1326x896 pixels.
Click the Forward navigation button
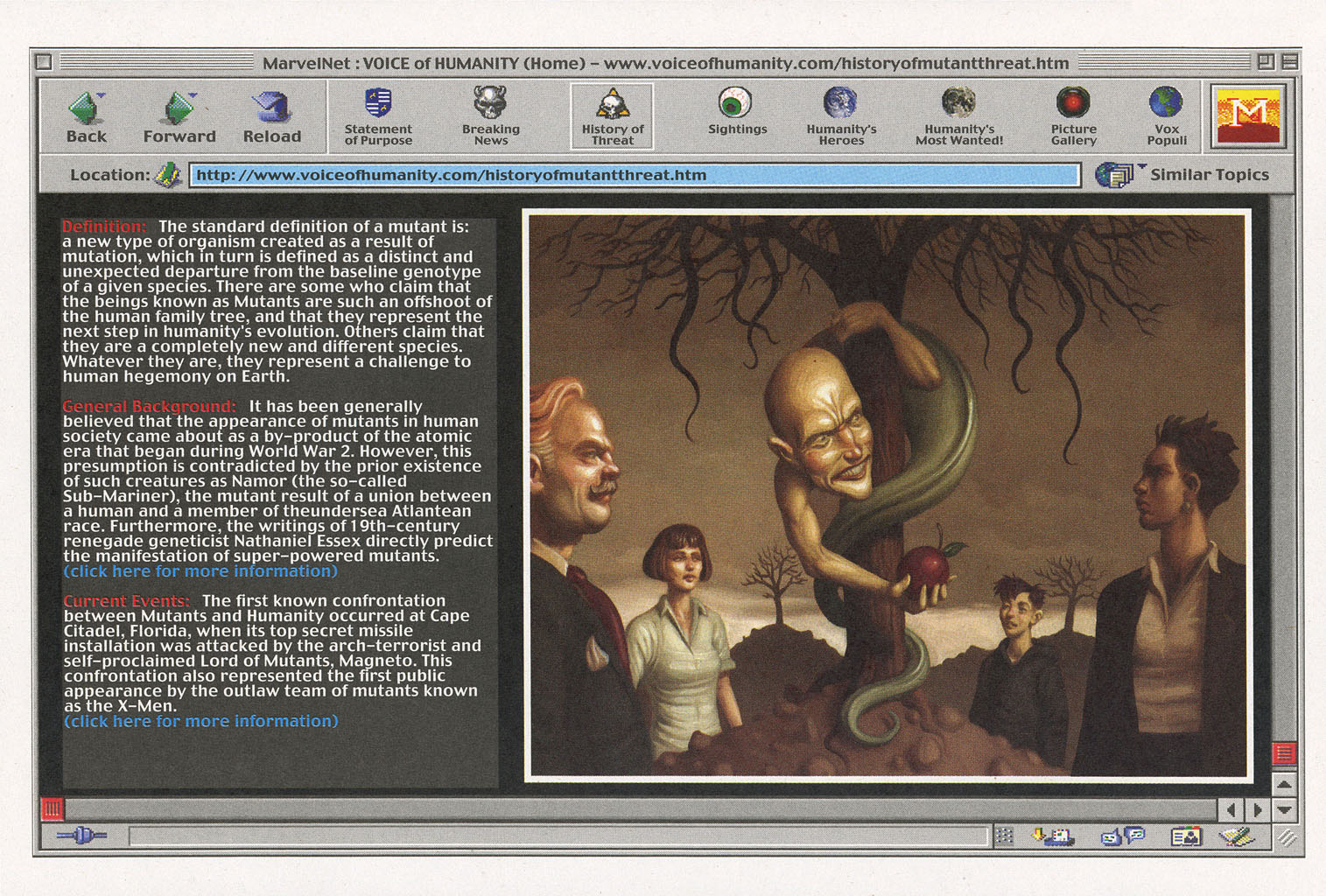[x=179, y=116]
